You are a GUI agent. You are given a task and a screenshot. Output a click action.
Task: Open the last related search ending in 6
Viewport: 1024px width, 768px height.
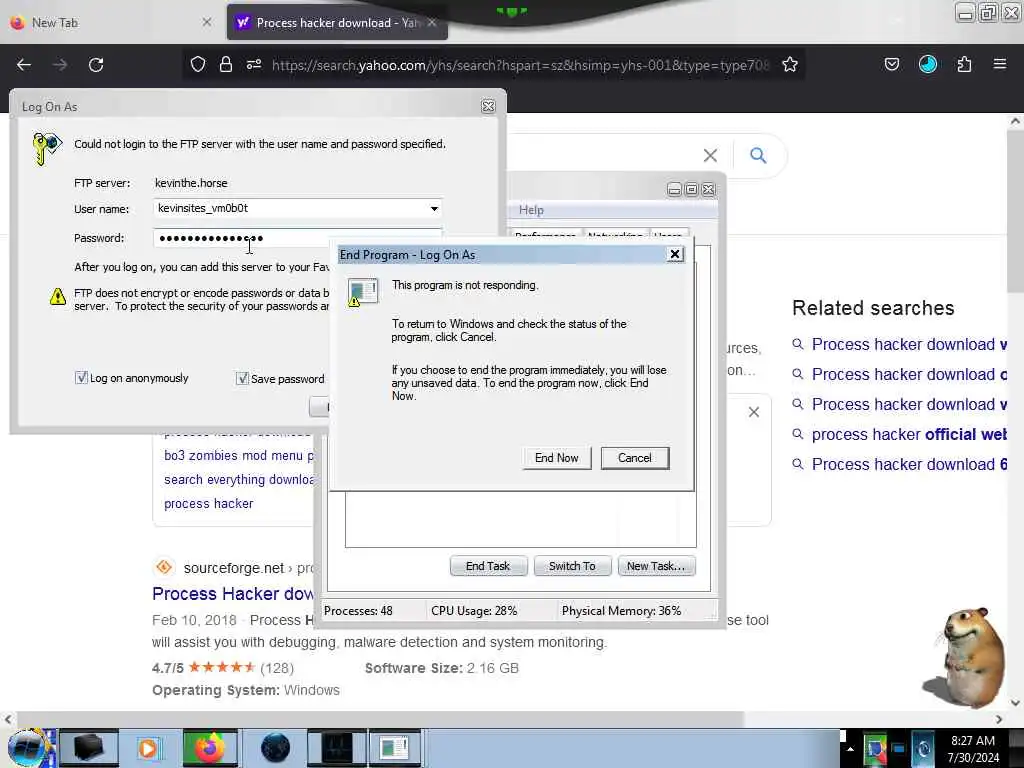[x=908, y=464]
